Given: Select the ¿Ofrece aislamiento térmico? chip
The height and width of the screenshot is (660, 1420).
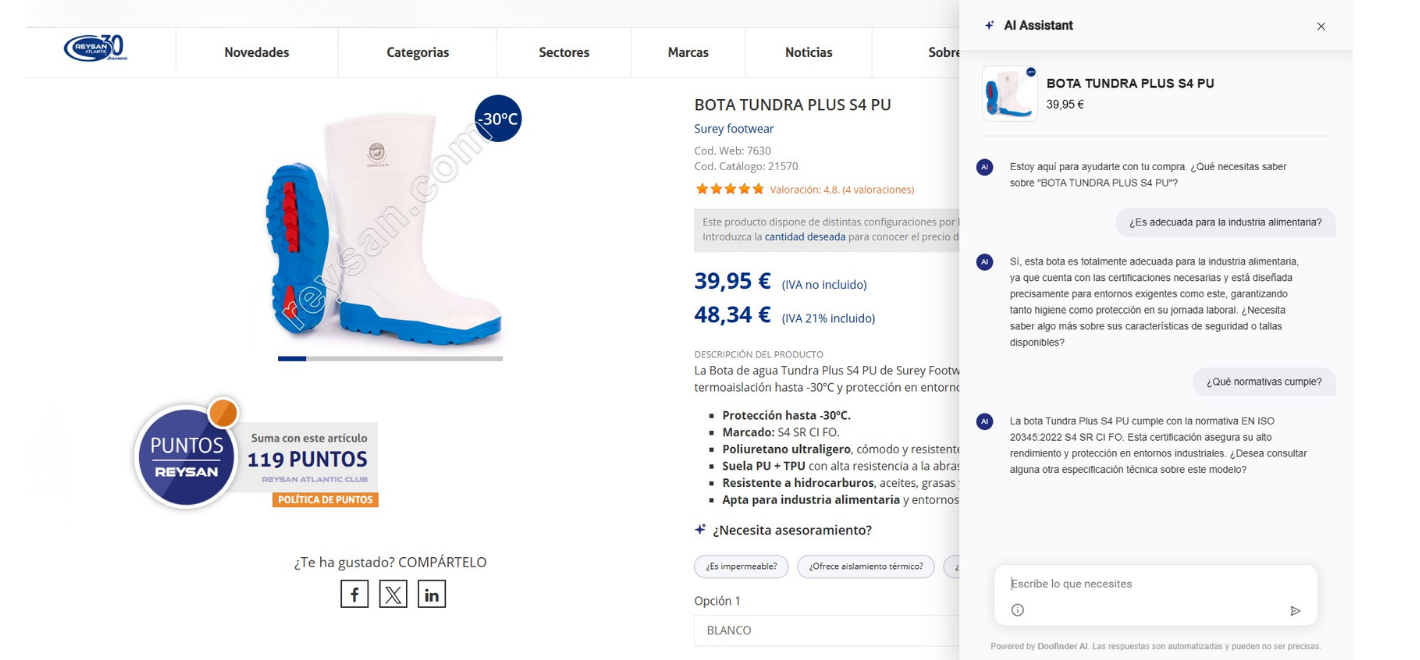Looking at the screenshot, I should pyautogui.click(x=866, y=567).
